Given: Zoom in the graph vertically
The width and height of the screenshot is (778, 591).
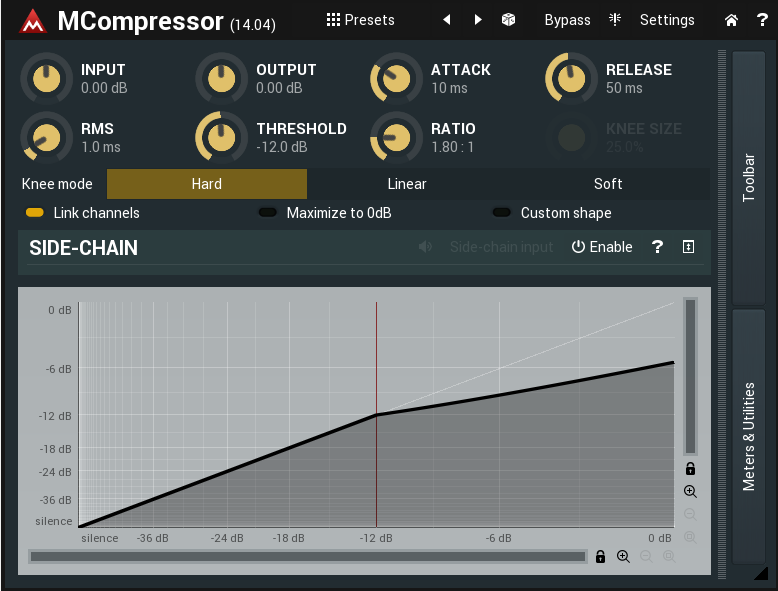Looking at the screenshot, I should click(690, 491).
